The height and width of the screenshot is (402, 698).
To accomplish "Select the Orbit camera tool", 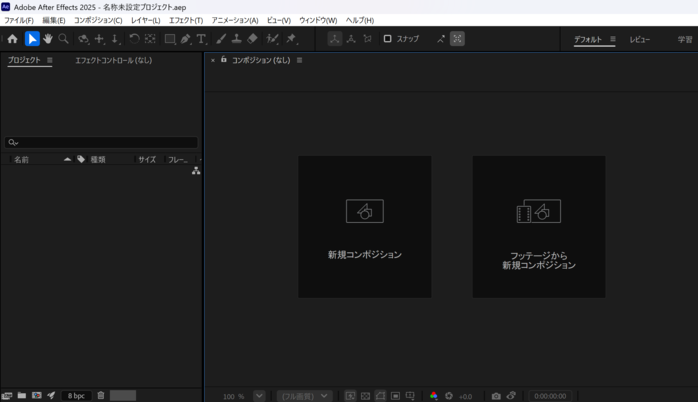I will tap(83, 39).
